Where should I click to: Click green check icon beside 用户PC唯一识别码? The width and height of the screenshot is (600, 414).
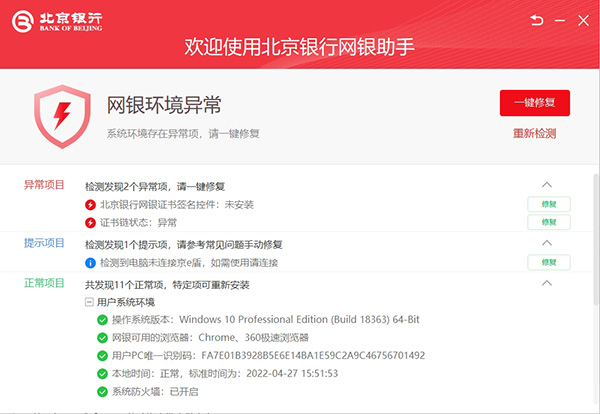102,356
